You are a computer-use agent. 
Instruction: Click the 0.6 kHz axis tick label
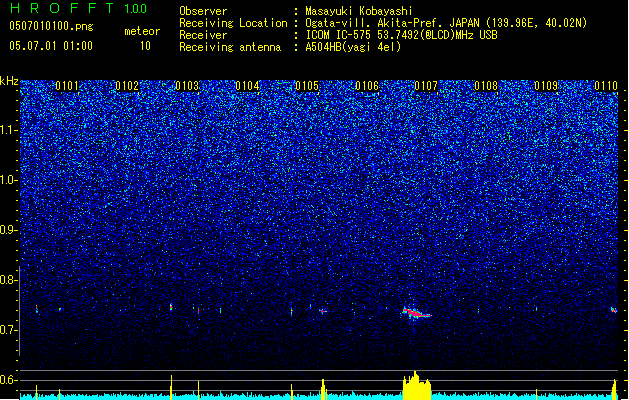tap(9, 380)
